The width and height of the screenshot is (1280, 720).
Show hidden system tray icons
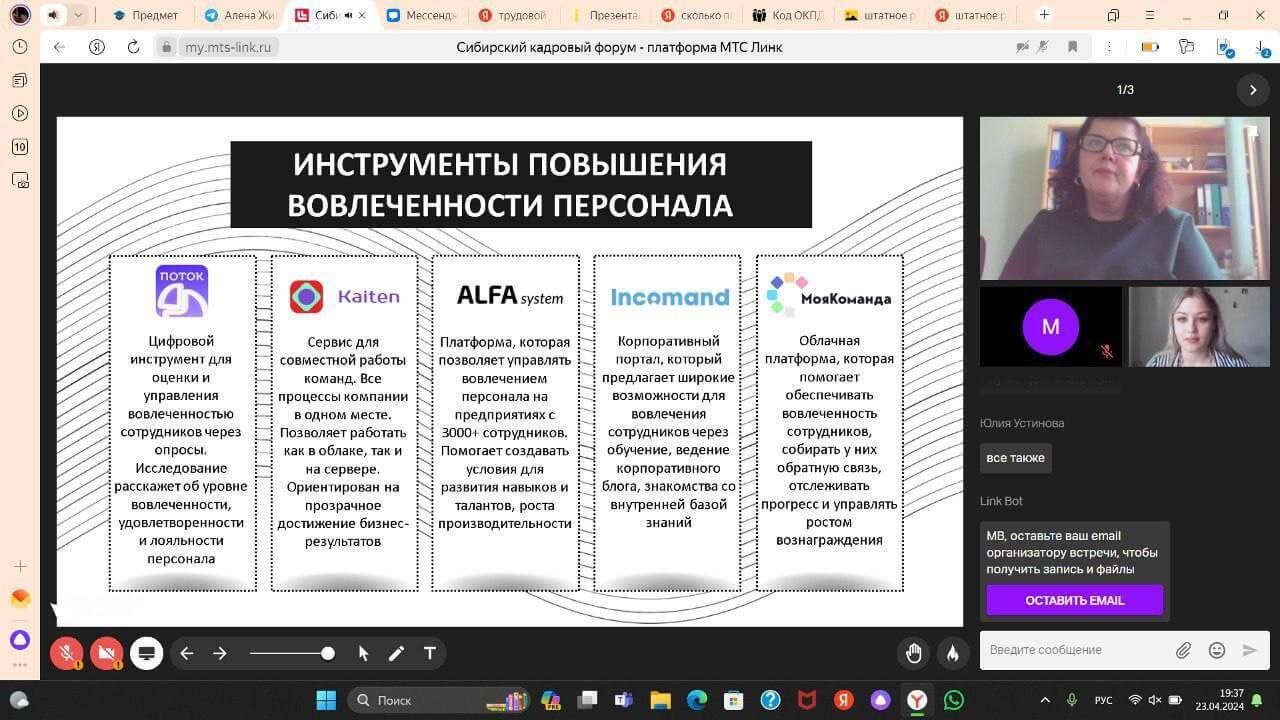click(1045, 700)
